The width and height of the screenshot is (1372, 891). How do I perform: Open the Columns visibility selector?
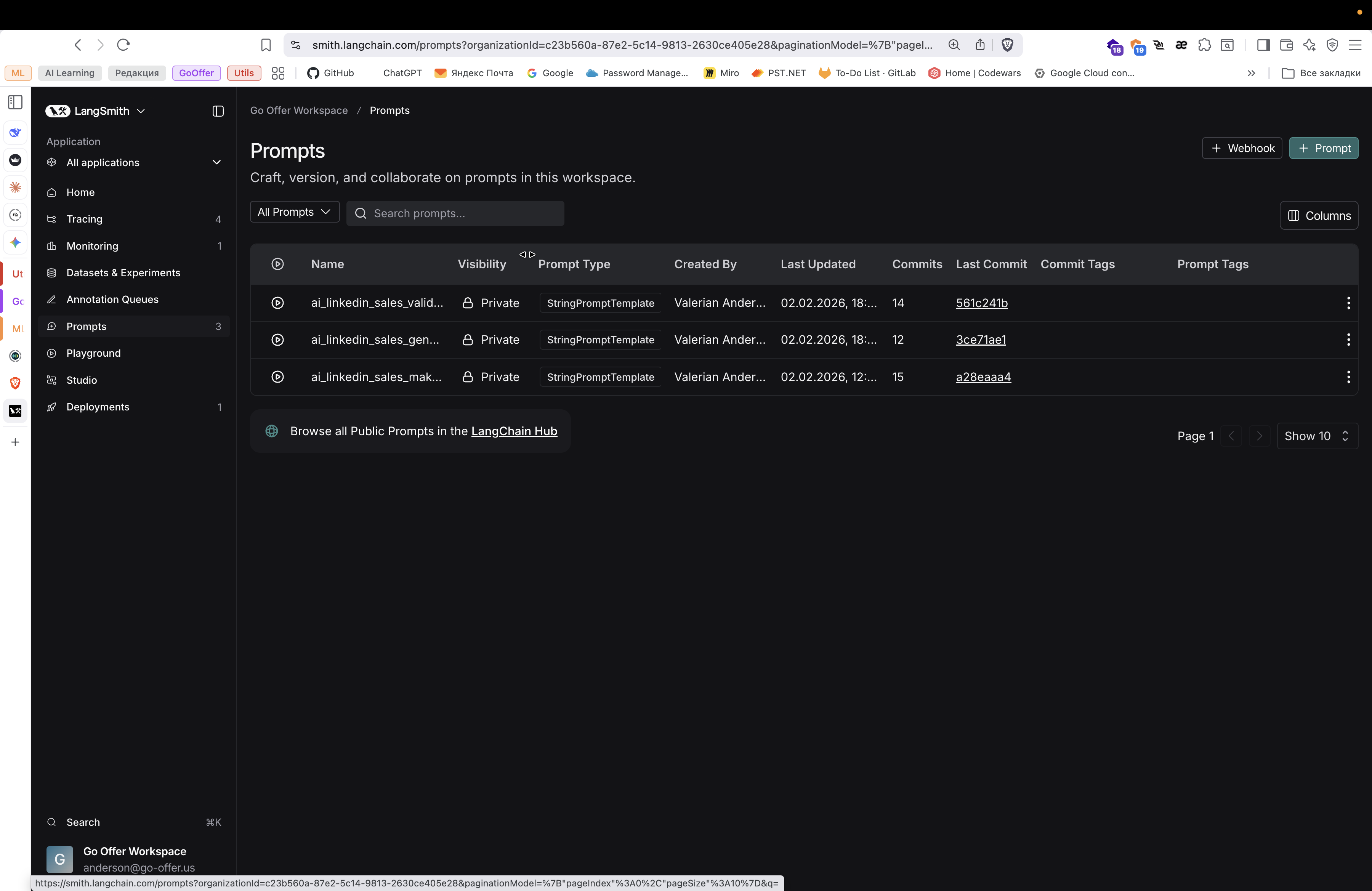pos(1318,216)
